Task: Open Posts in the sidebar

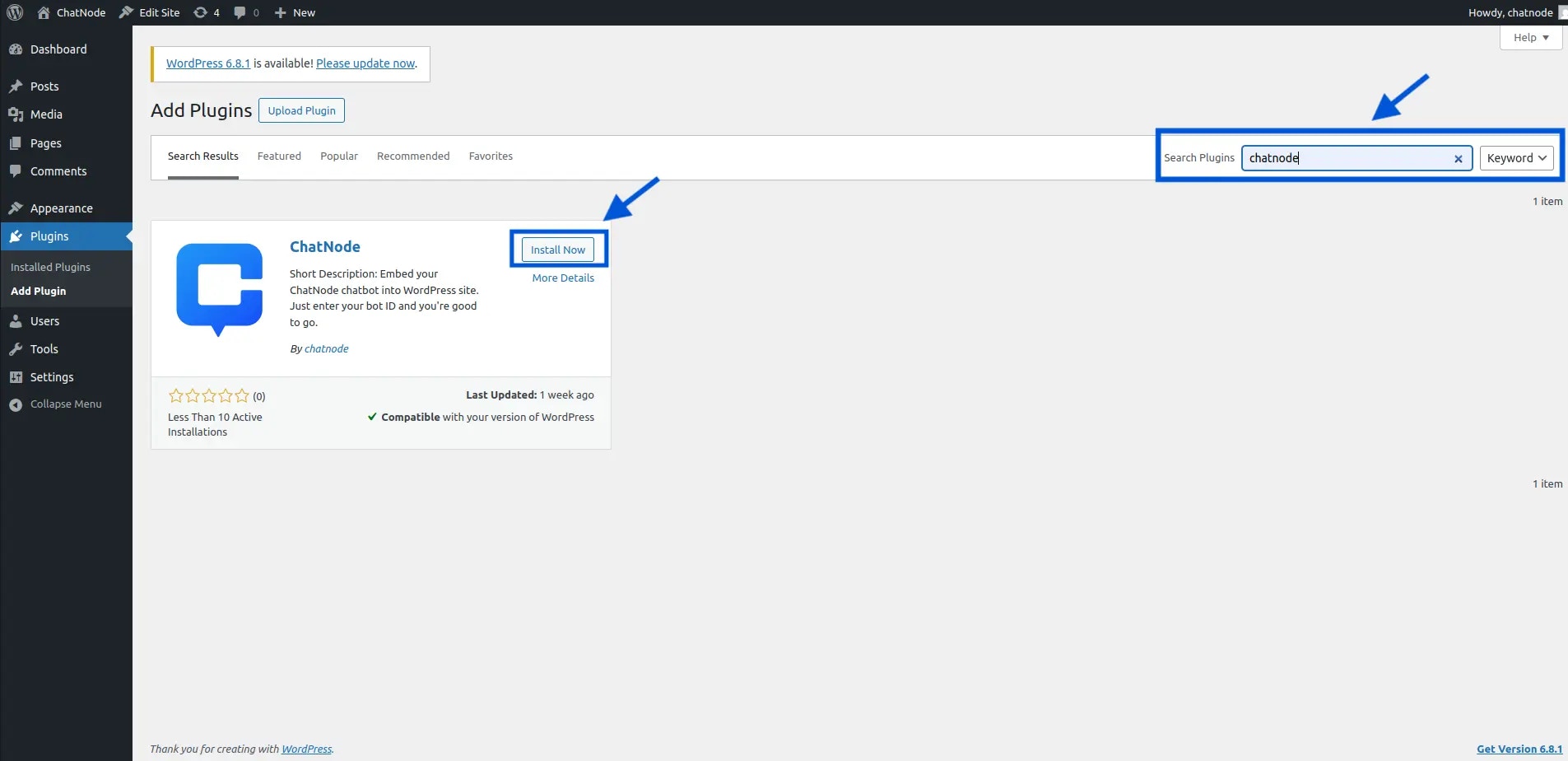Action: point(66,86)
